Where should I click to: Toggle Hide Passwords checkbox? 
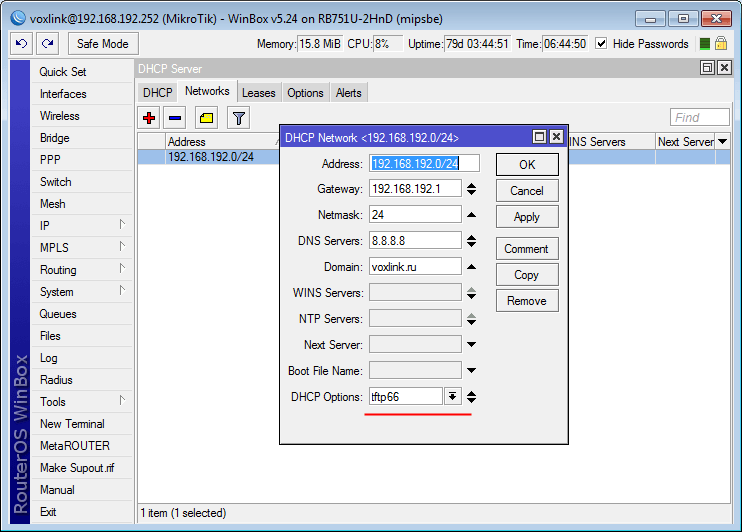point(601,44)
